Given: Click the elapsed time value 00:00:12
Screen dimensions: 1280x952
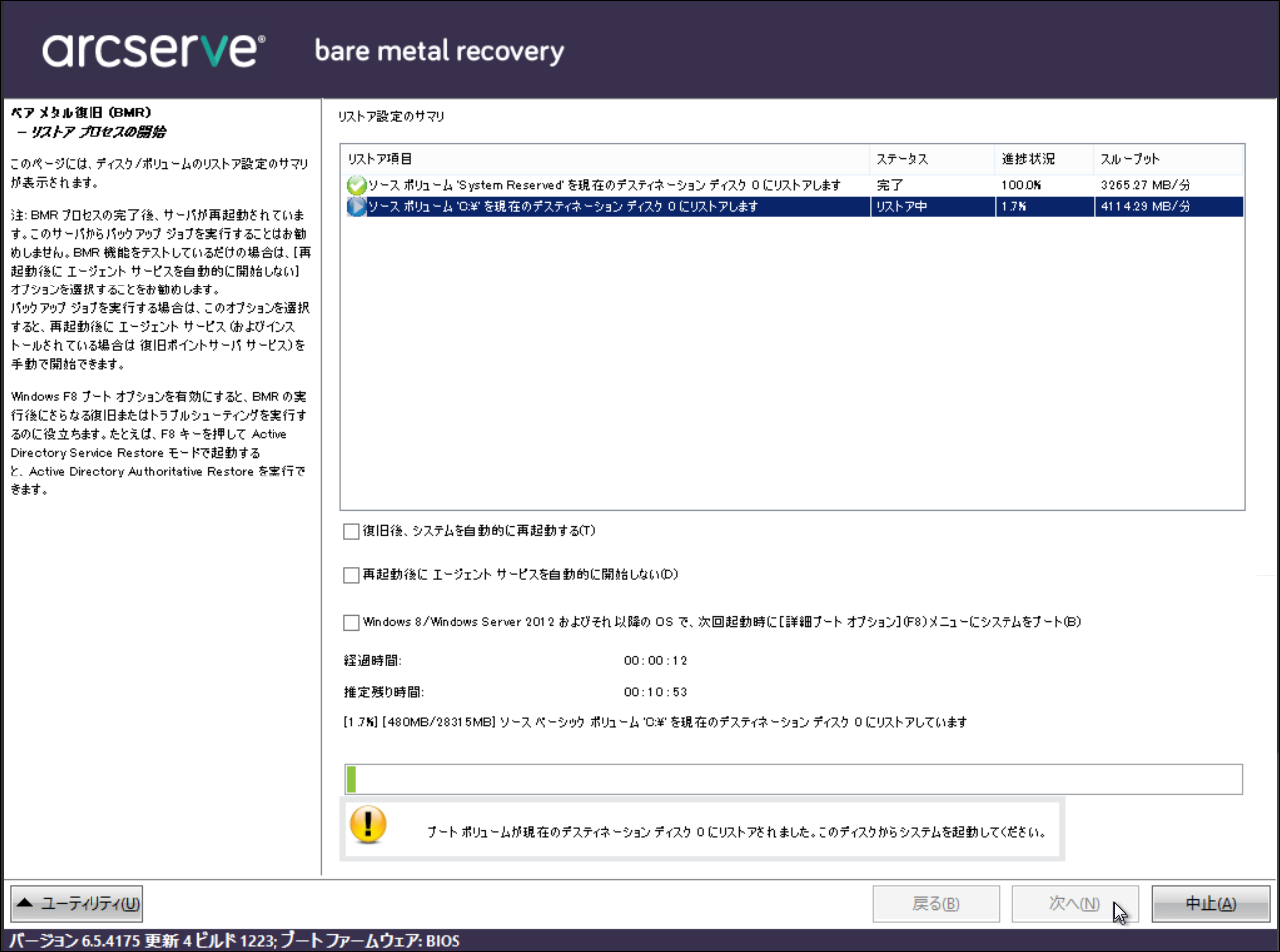Looking at the screenshot, I should 655,661.
